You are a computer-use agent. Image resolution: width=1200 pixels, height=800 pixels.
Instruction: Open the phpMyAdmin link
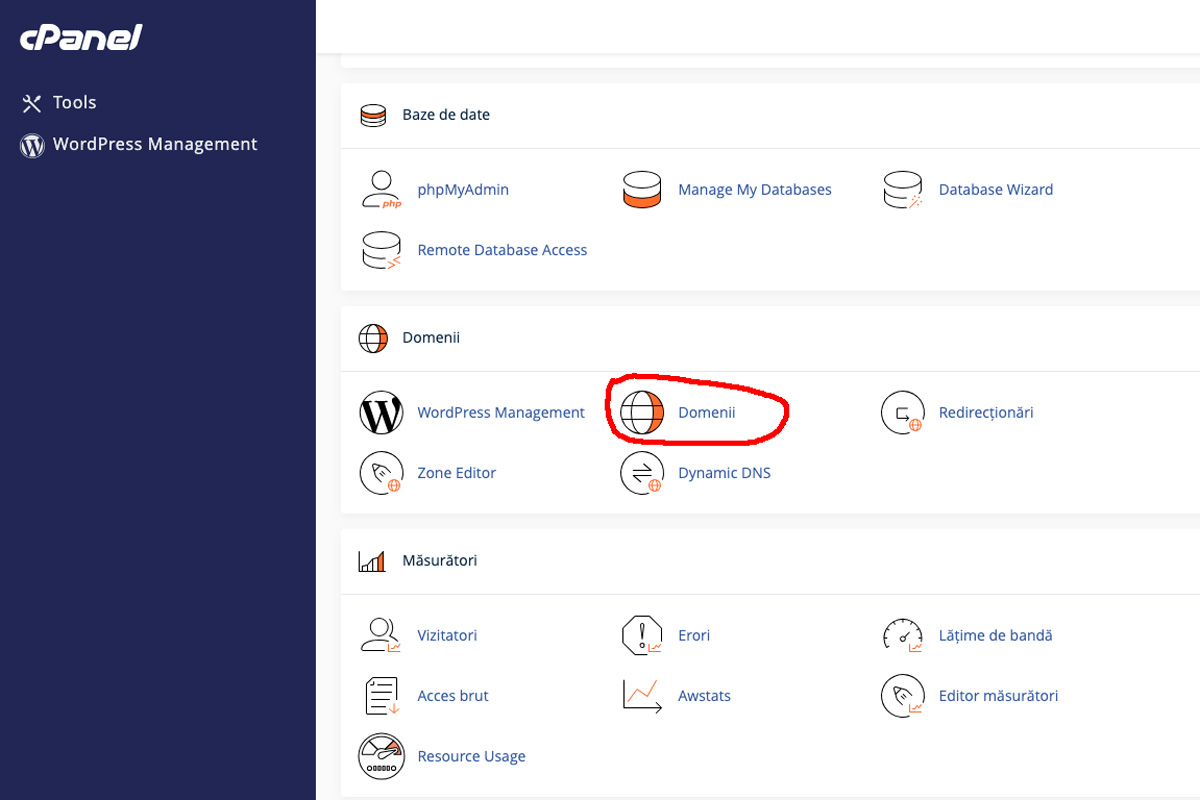463,189
